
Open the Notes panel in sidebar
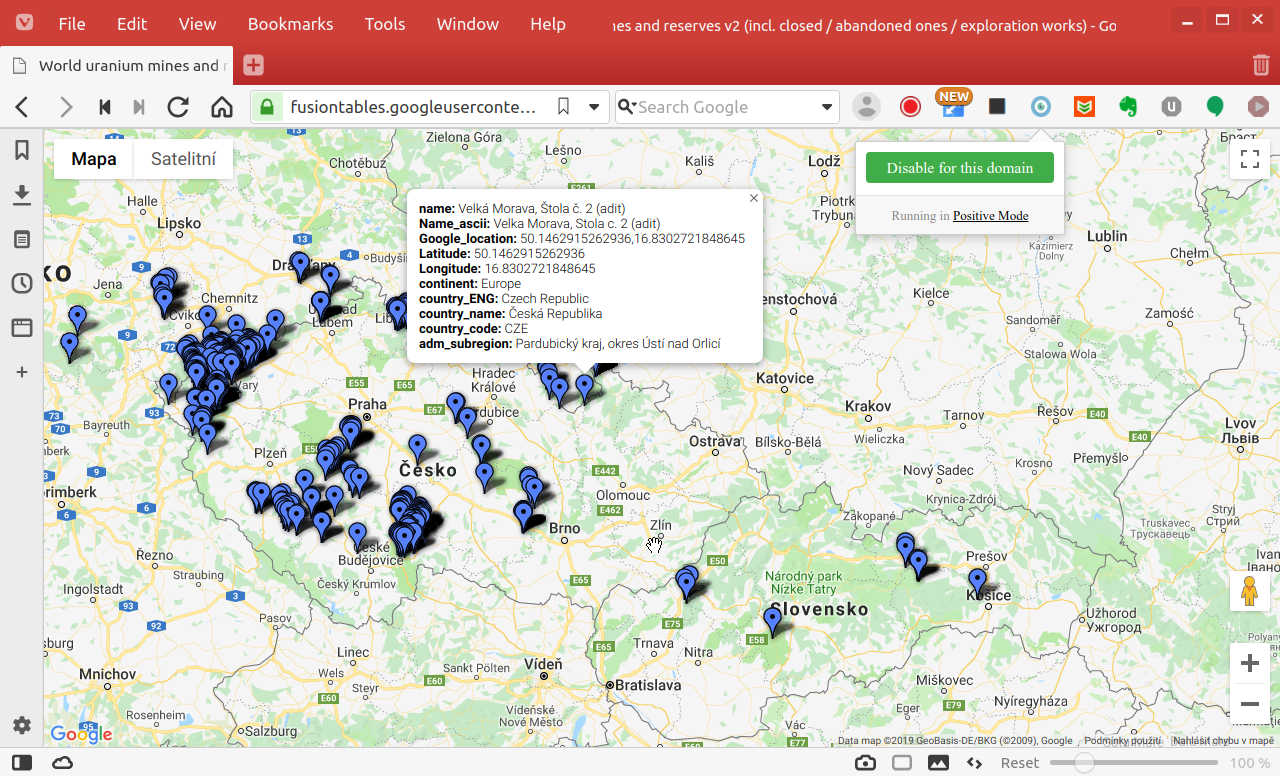(21, 239)
